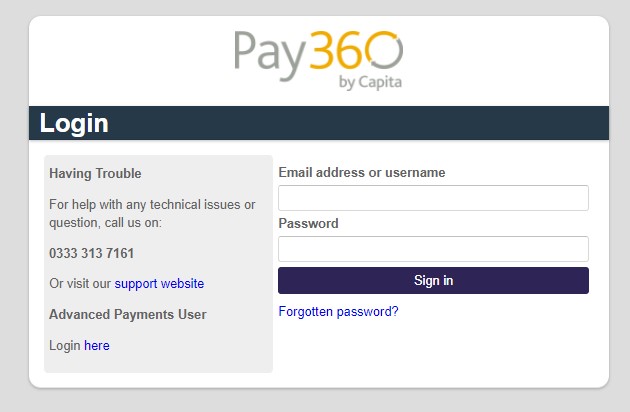This screenshot has width=630, height=412.
Task: Click the "by Capita" logo text
Action: 370,82
